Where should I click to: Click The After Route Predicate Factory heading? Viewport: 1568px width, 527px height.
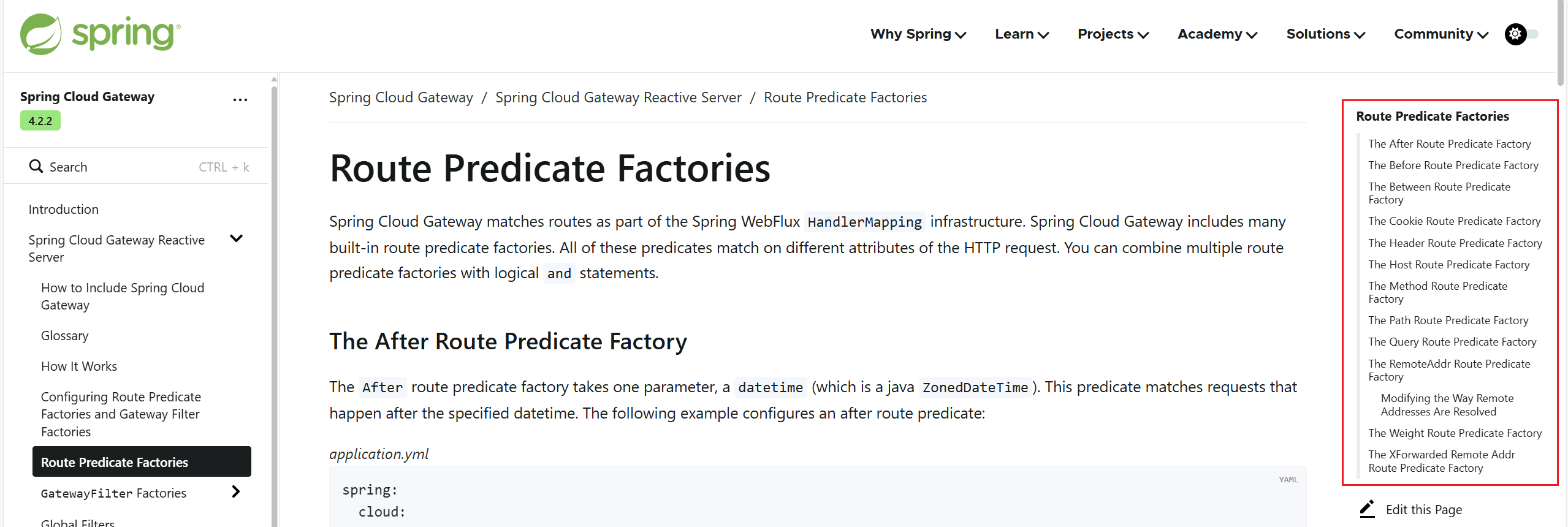click(508, 341)
